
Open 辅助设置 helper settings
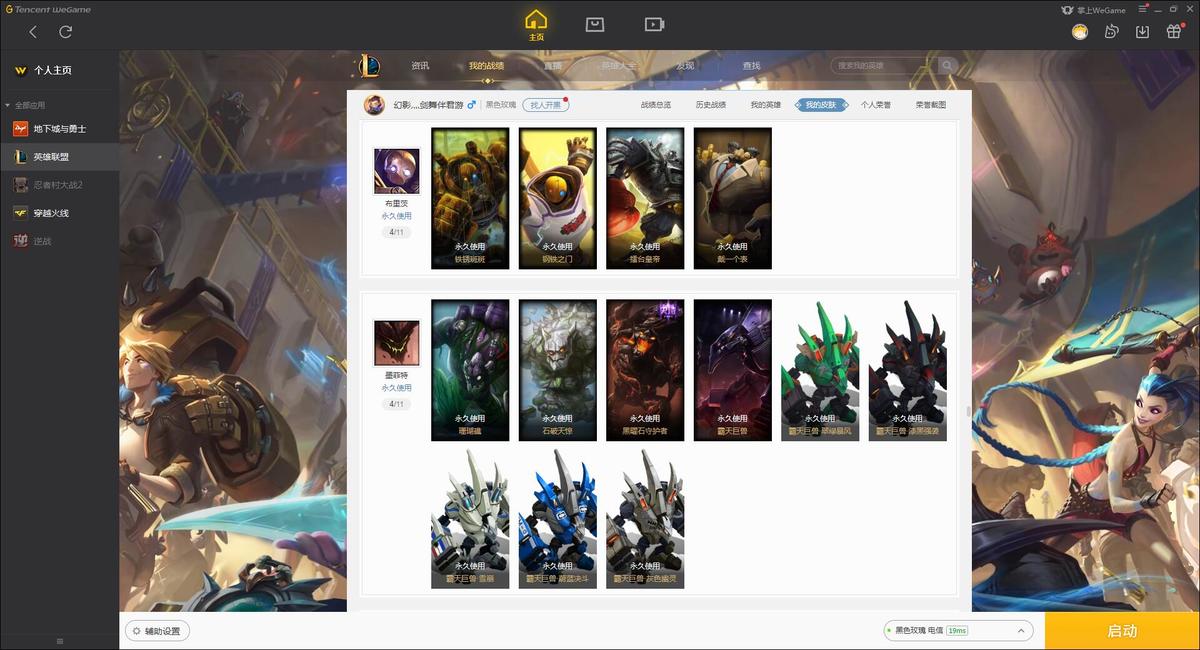click(157, 631)
